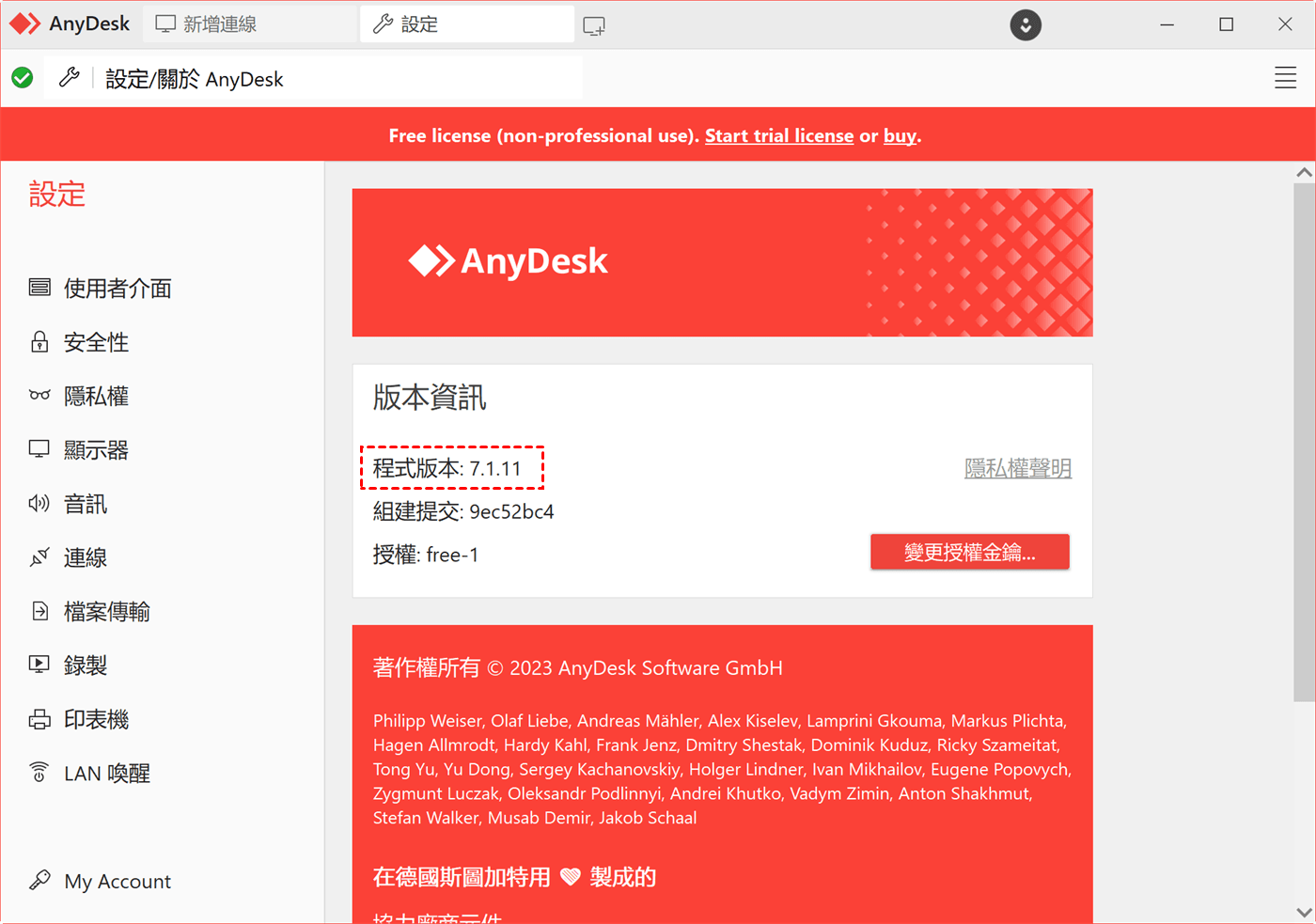The height and width of the screenshot is (924, 1316).
Task: Click the My Account key icon
Action: (39, 880)
